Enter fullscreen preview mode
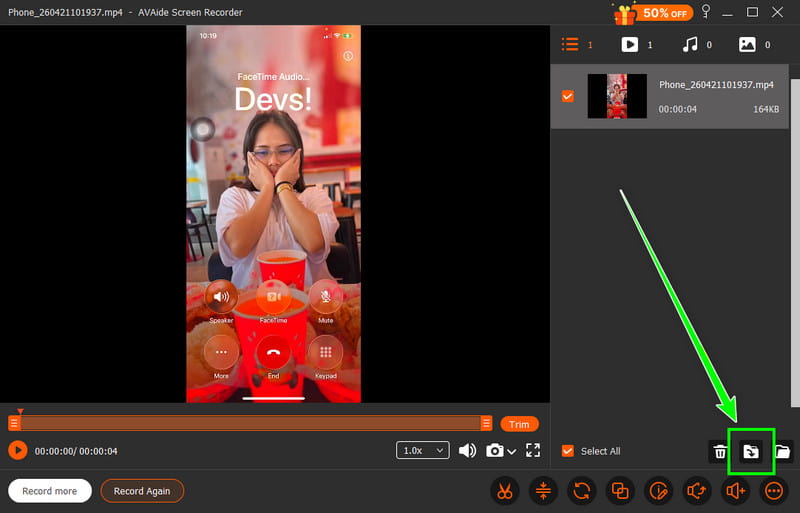Screen dimensions: 800x513 (x=533, y=450)
